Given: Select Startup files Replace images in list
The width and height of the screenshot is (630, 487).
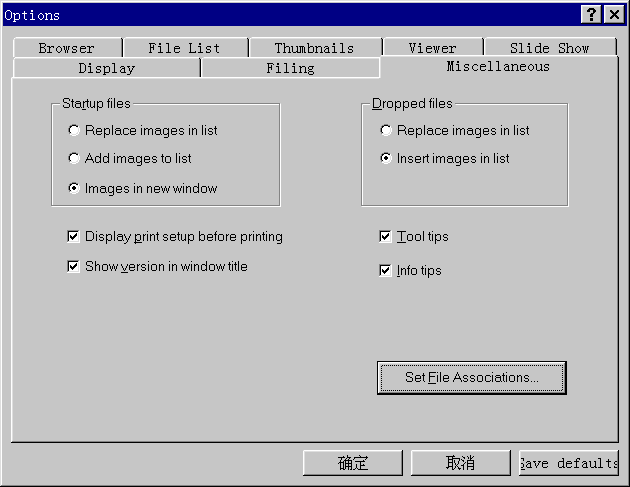Looking at the screenshot, I should pos(74,130).
